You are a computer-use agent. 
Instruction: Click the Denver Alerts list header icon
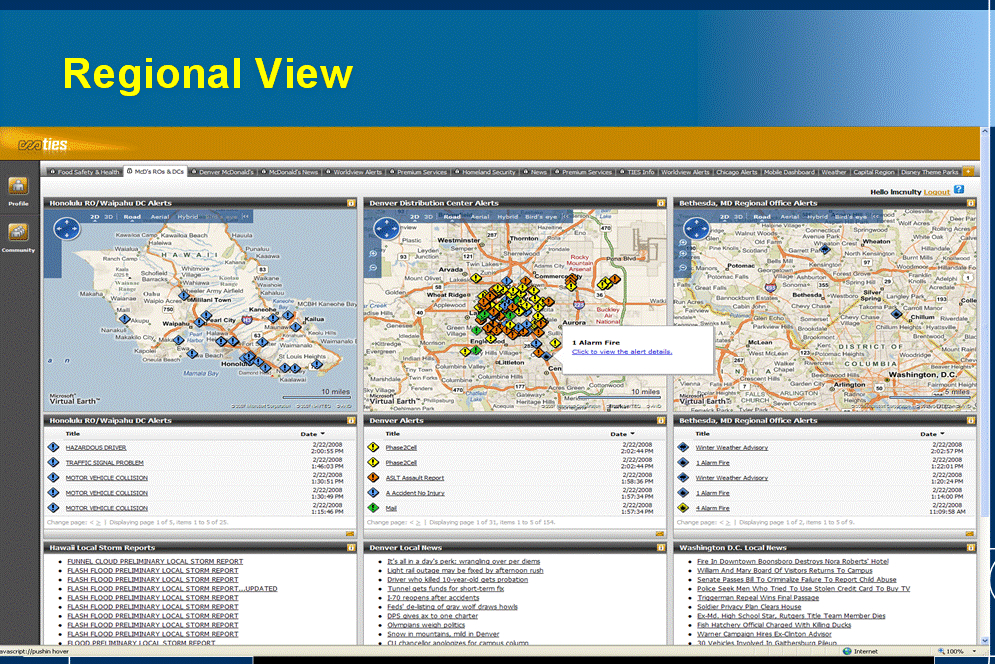pos(661,420)
